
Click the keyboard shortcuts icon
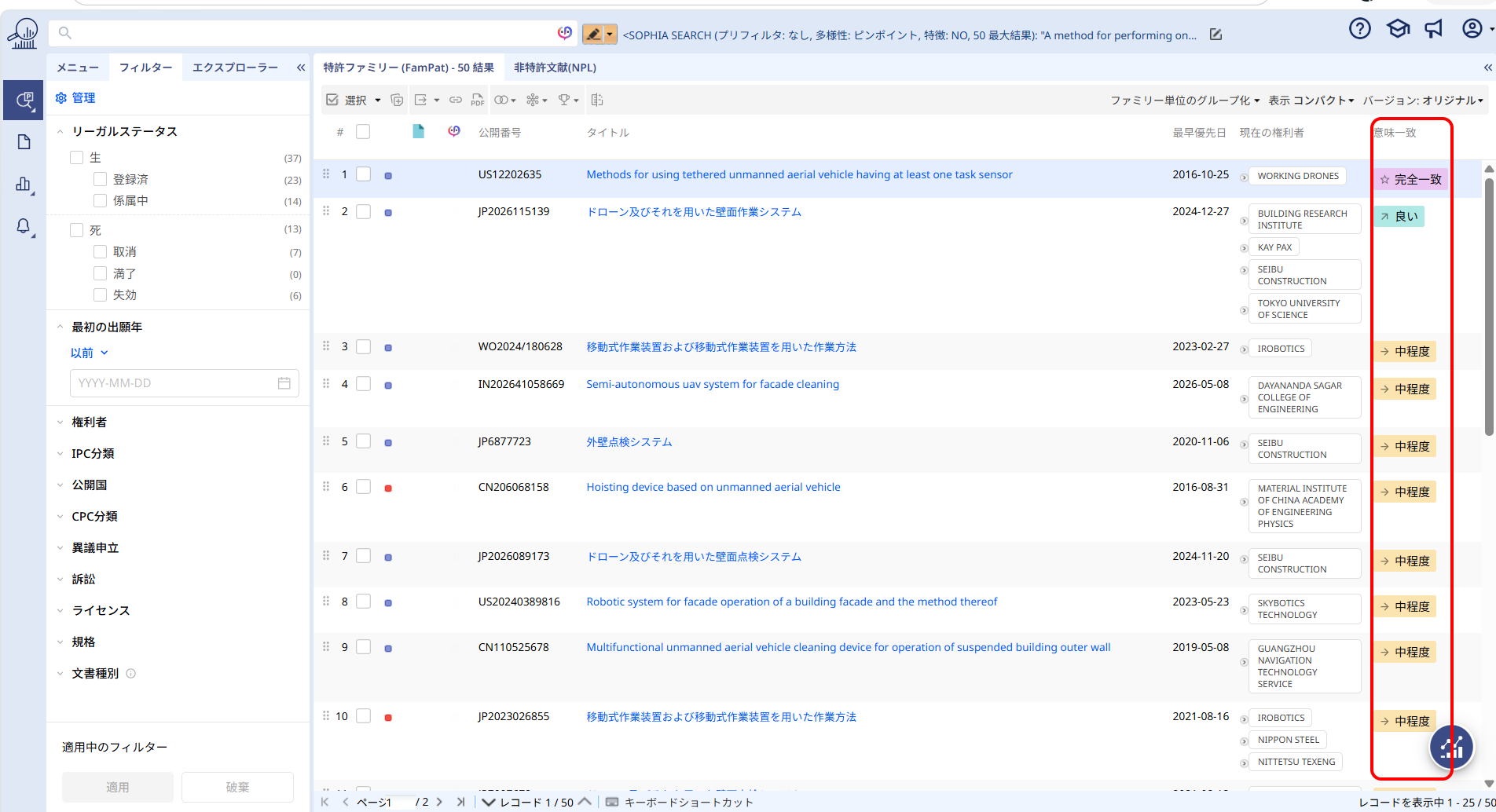click(612, 802)
